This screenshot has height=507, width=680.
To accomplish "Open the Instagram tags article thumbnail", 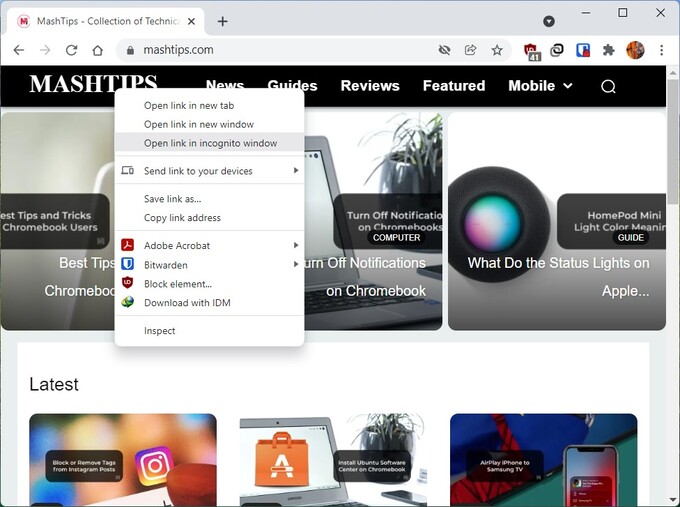I will 123,460.
